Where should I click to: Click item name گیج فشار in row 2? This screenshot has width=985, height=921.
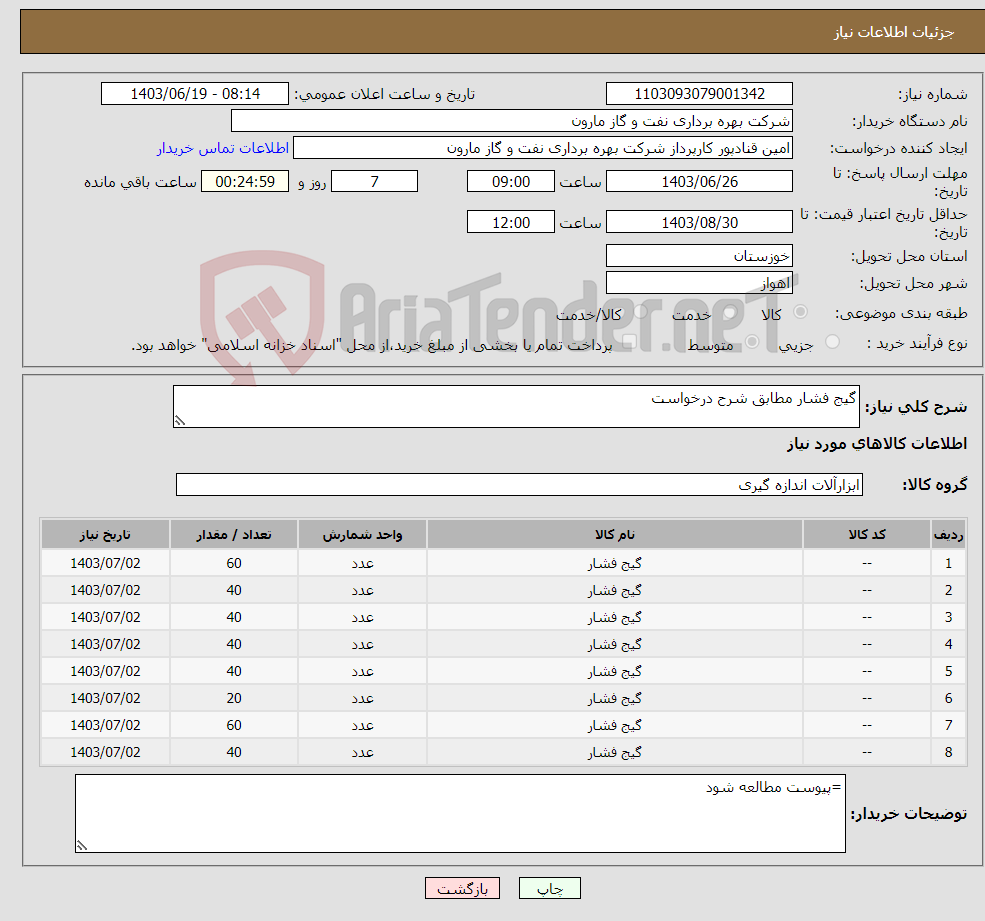[x=614, y=590]
